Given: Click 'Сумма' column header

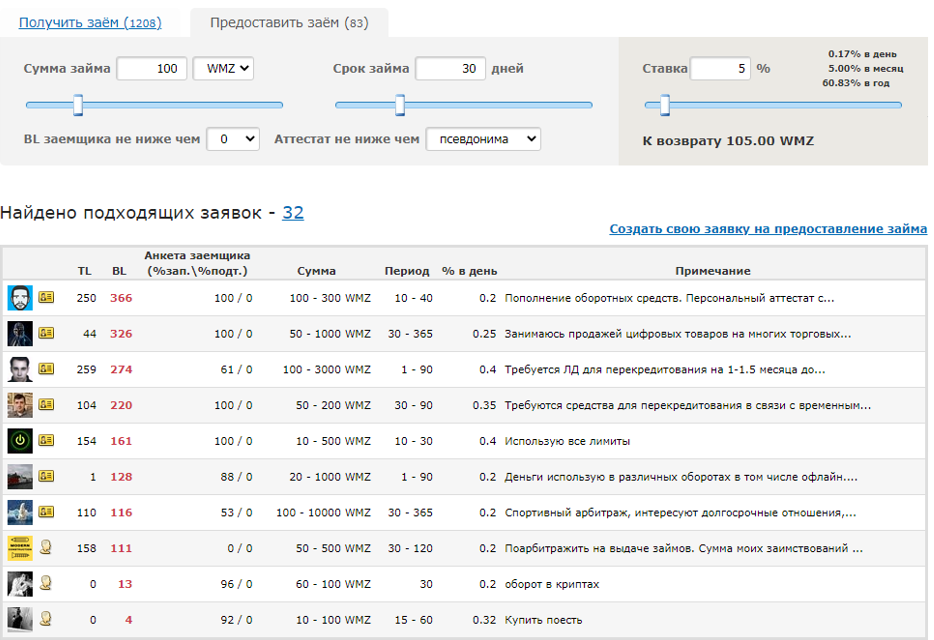Looking at the screenshot, I should pyautogui.click(x=316, y=271).
